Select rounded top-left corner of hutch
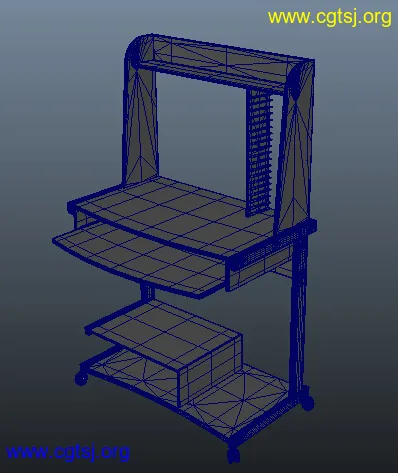The height and width of the screenshot is (473, 398). 137,50
